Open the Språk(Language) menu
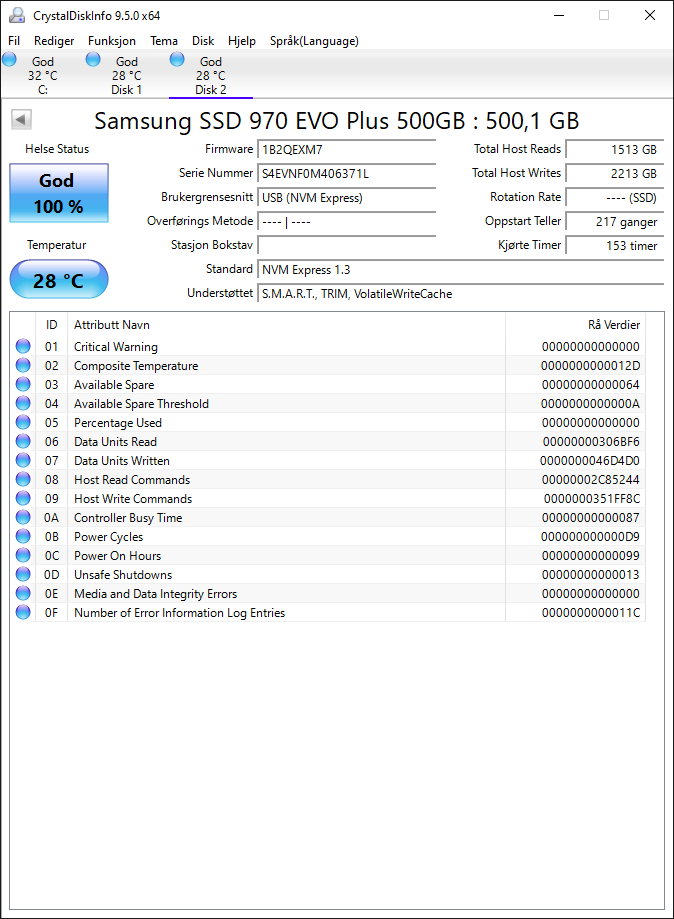 click(314, 41)
